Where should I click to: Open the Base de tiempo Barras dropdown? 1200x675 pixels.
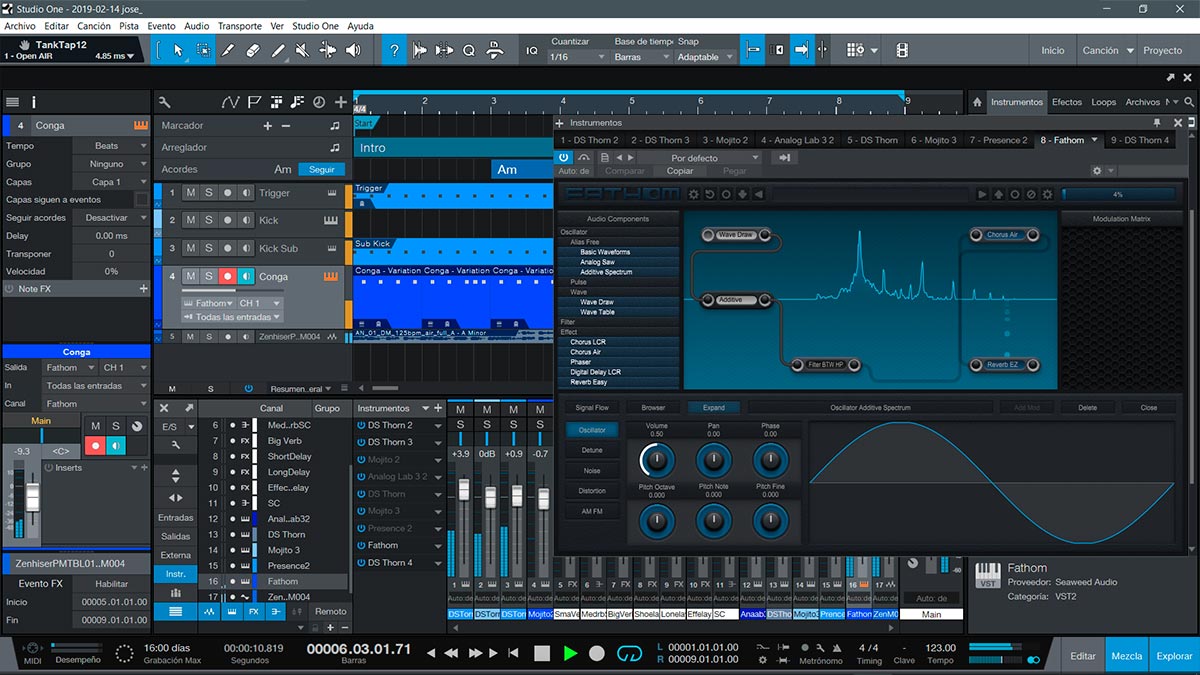641,57
